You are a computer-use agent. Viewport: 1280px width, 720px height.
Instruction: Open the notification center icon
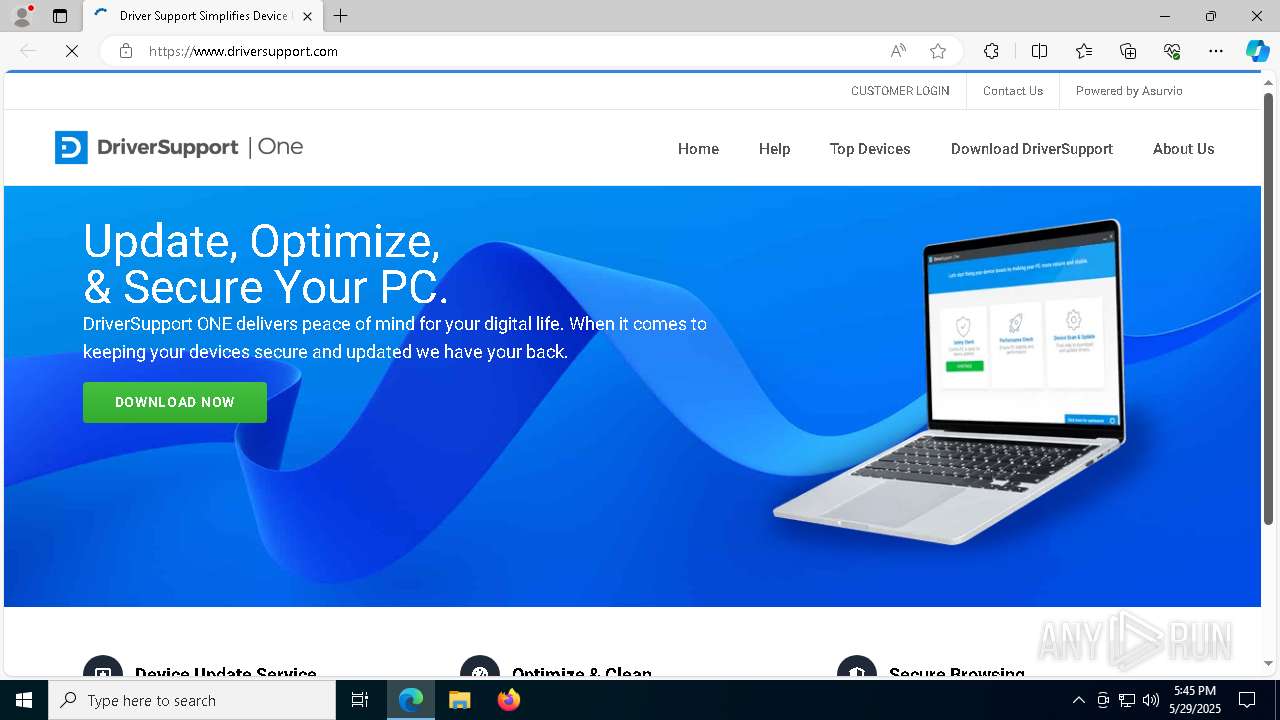[1247, 700]
